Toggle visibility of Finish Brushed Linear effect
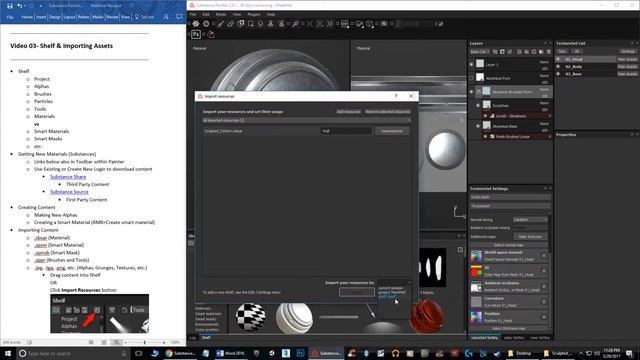Screen dimensions: 640x360 pyautogui.click(x=485, y=136)
